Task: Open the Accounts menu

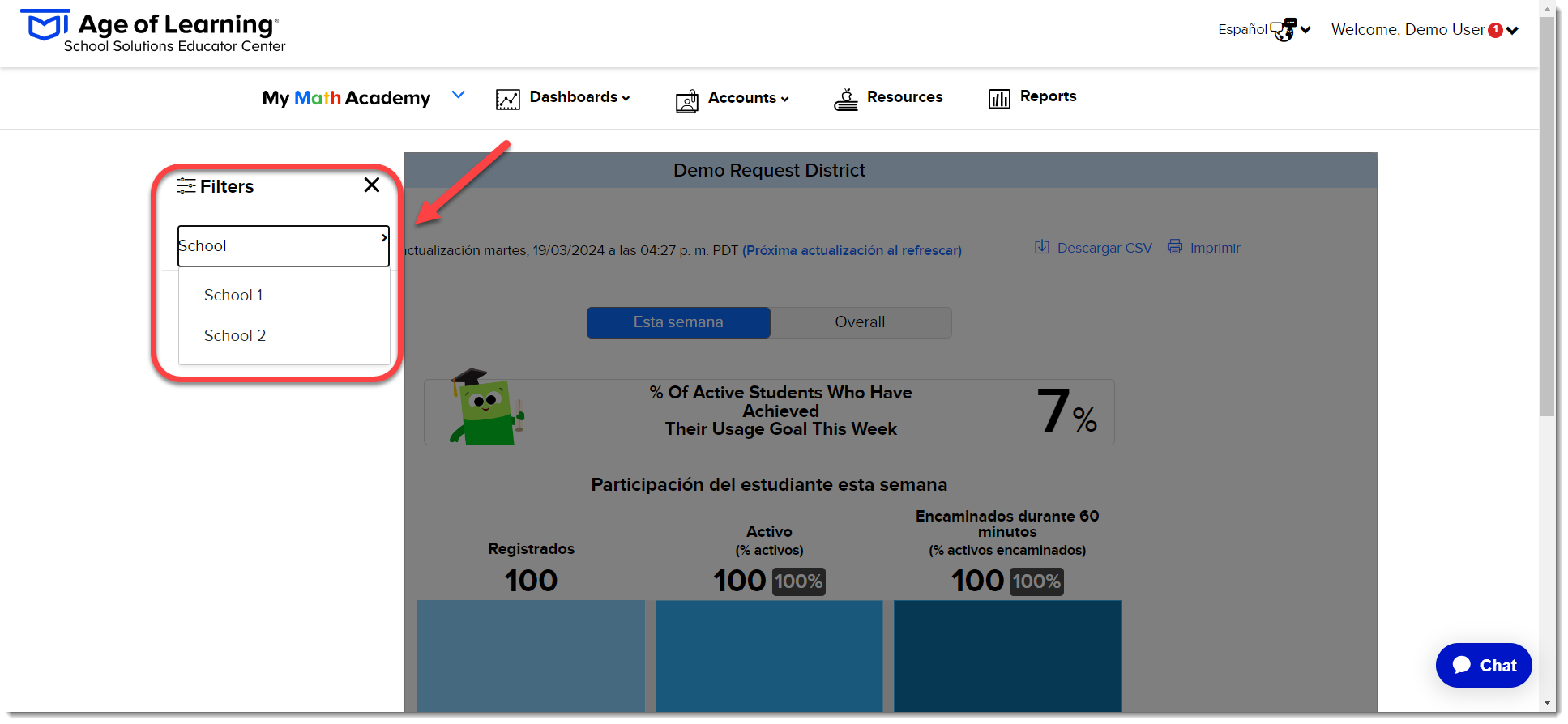Action: [x=748, y=98]
